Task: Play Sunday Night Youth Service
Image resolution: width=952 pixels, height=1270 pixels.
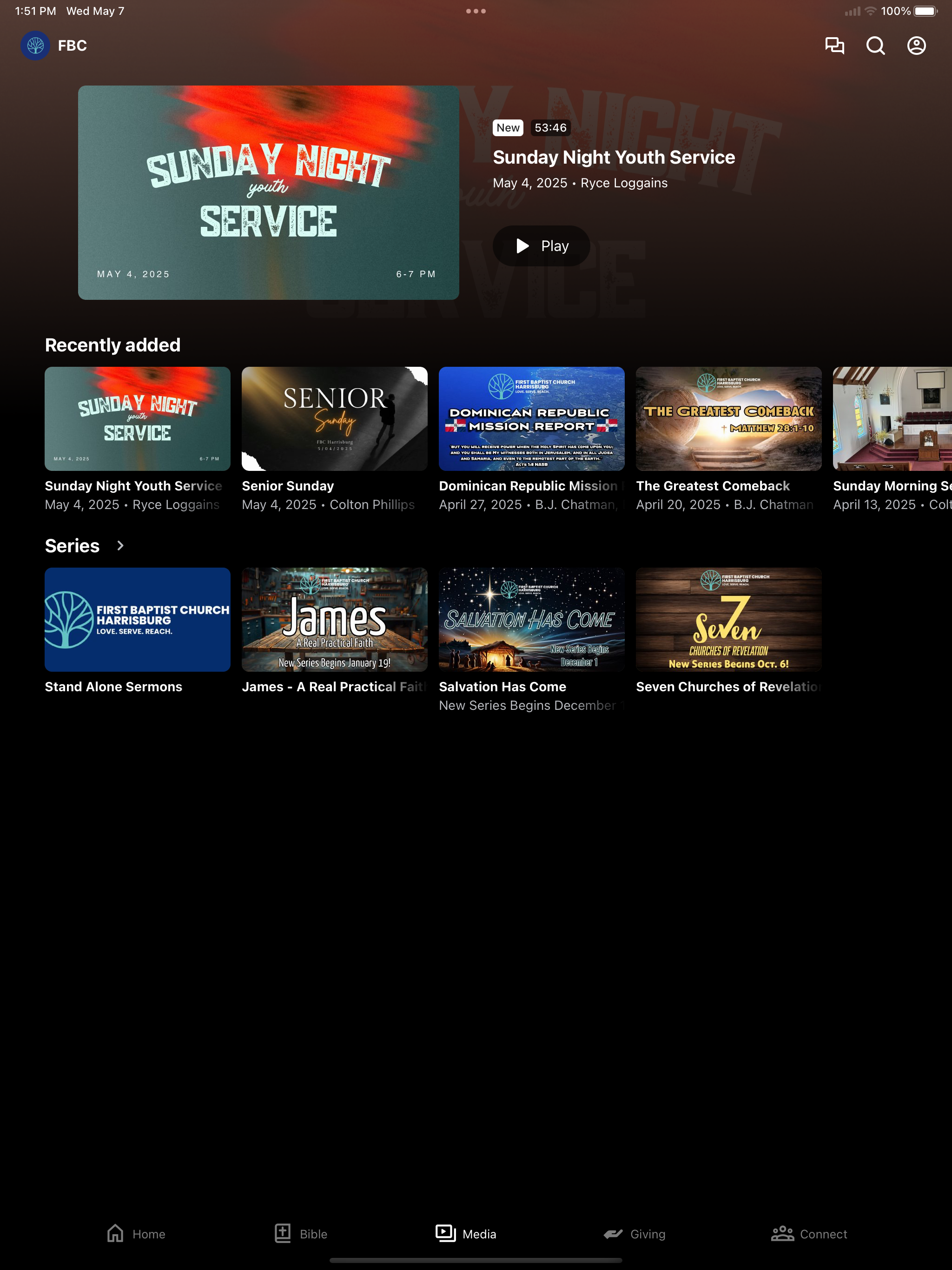Action: click(542, 246)
